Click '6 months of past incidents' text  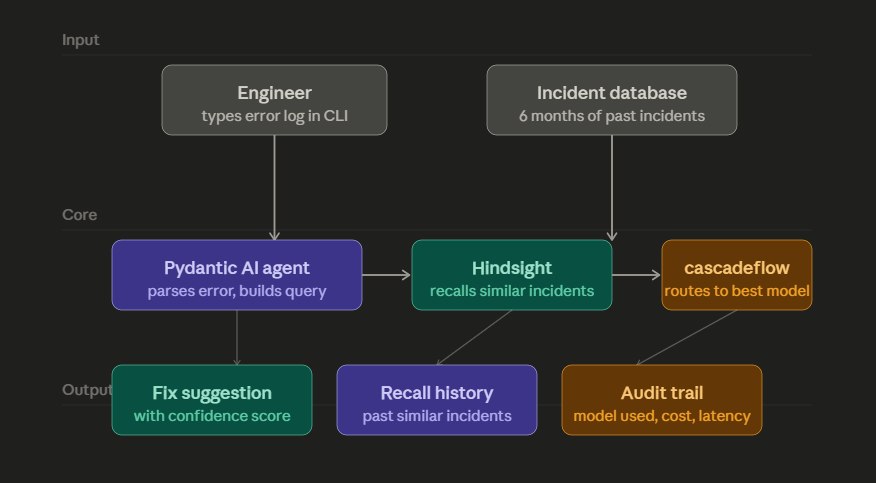[612, 116]
